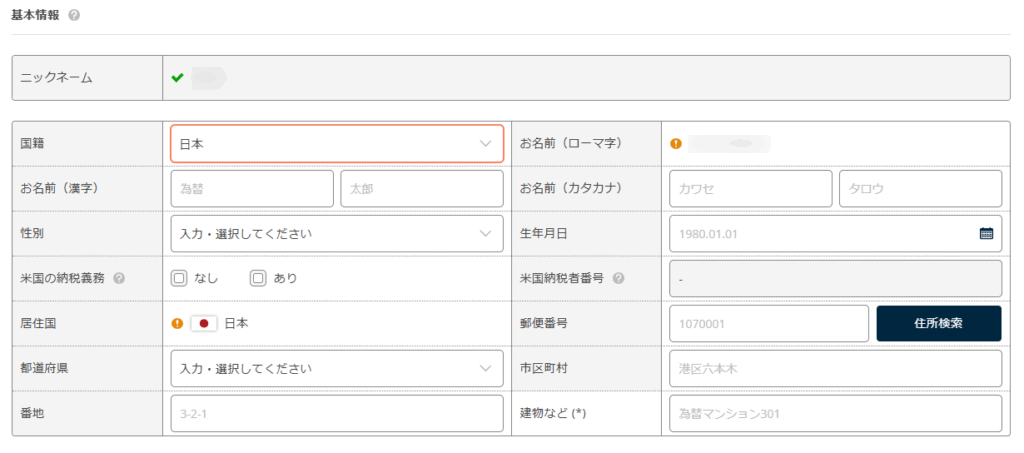This screenshot has height=453, width=1024.
Task: Focus the 建物など field 為替マンション301
Action: coord(835,413)
